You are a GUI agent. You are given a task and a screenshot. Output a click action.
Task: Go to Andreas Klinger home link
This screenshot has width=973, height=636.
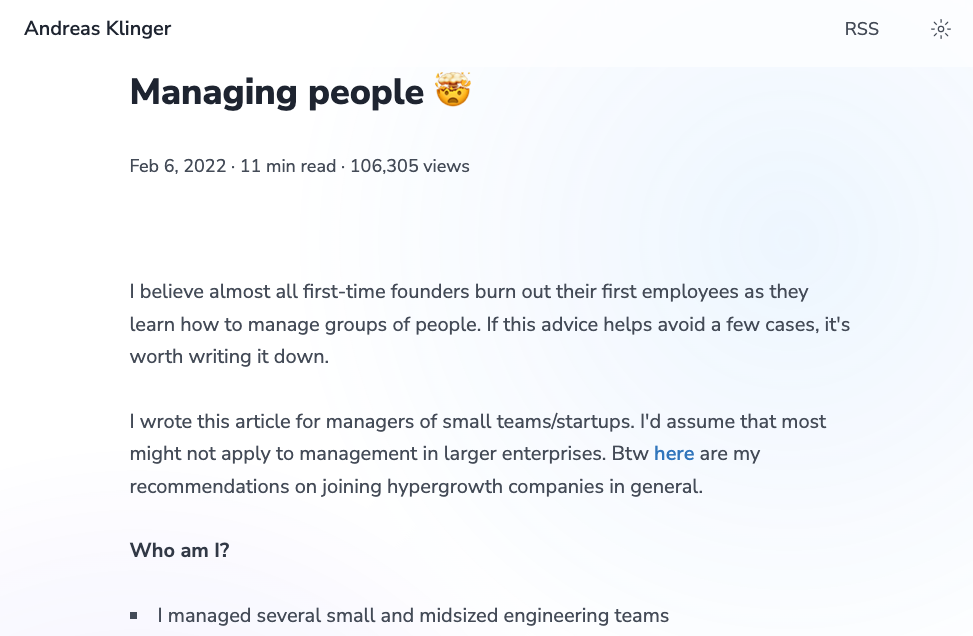coord(98,29)
